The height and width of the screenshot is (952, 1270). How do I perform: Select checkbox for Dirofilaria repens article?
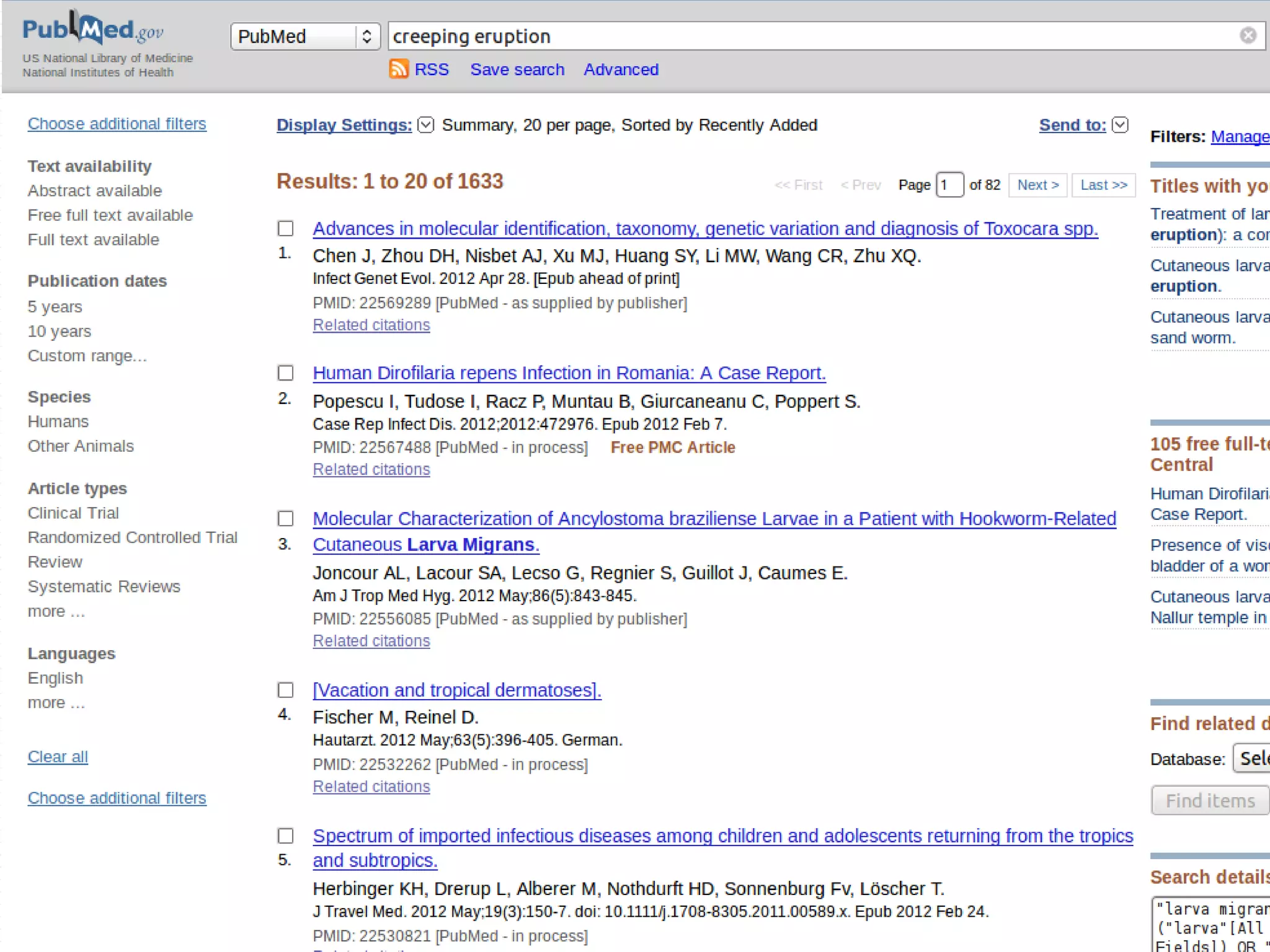[x=285, y=373]
